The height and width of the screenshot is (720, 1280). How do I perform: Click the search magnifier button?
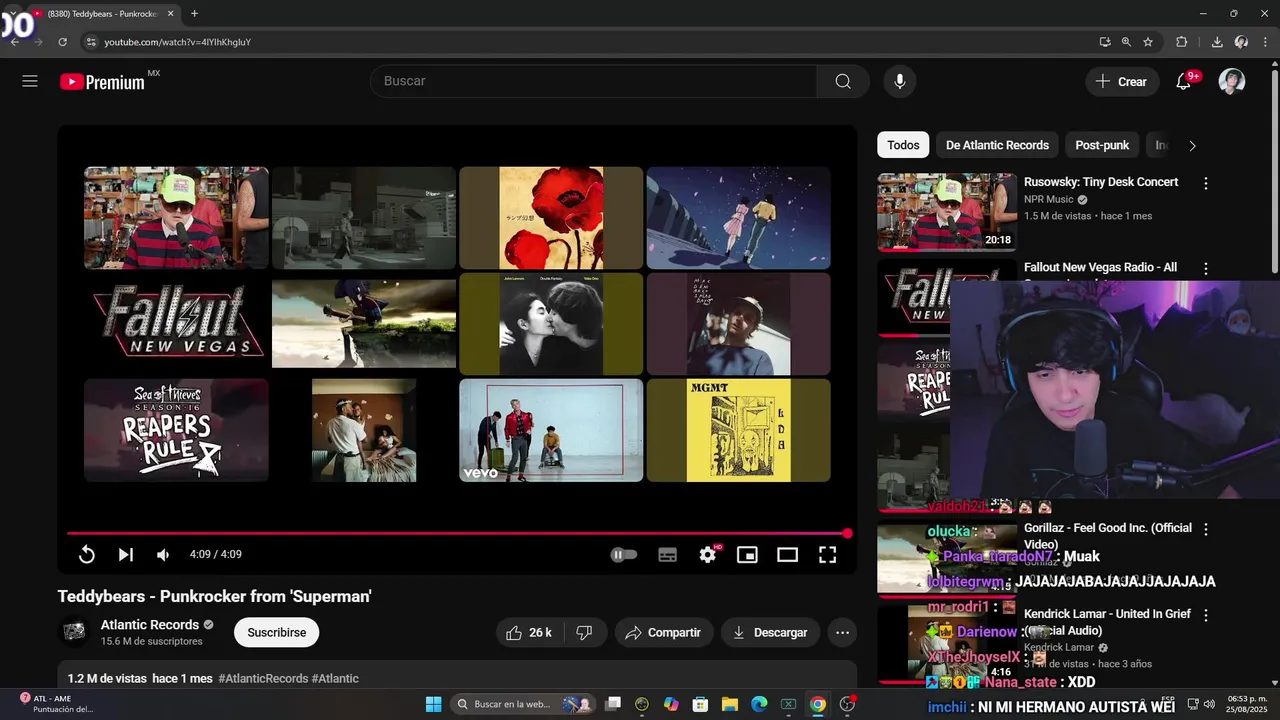pos(843,81)
